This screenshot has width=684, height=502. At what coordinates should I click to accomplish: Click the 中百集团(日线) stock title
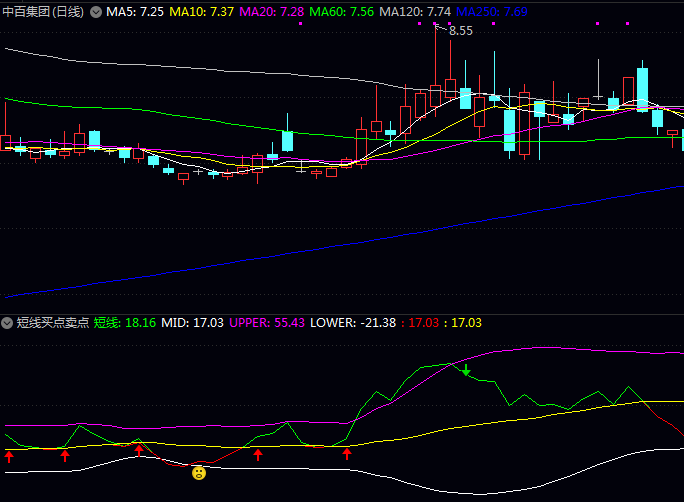point(43,12)
